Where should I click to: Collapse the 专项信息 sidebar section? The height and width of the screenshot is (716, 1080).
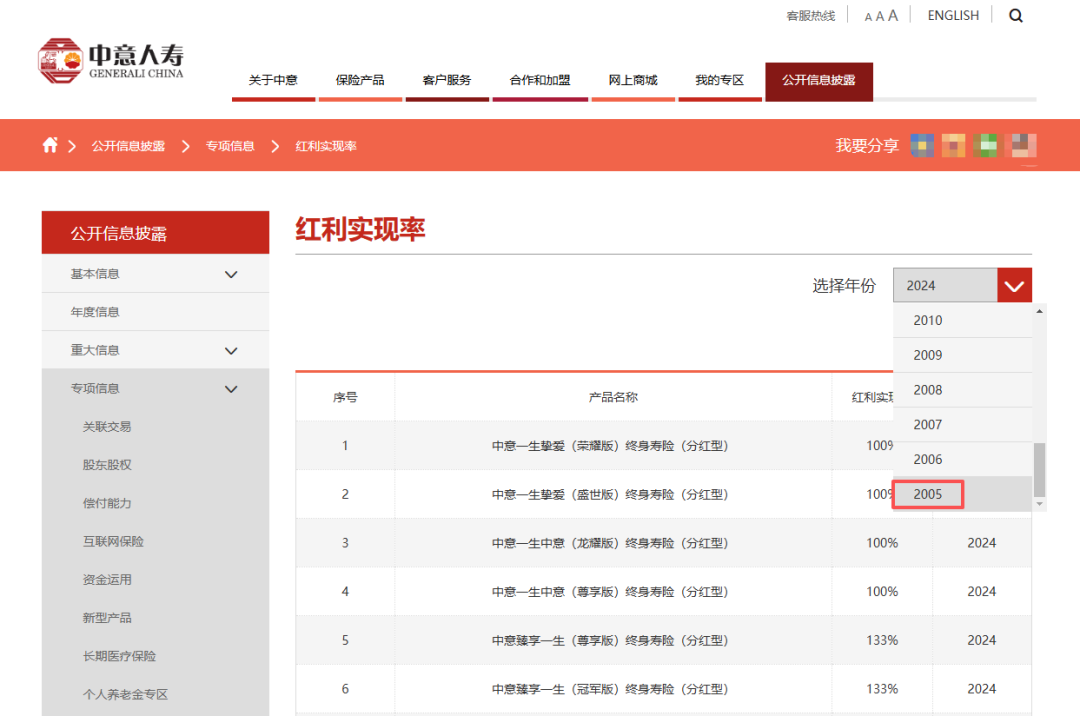point(231,389)
